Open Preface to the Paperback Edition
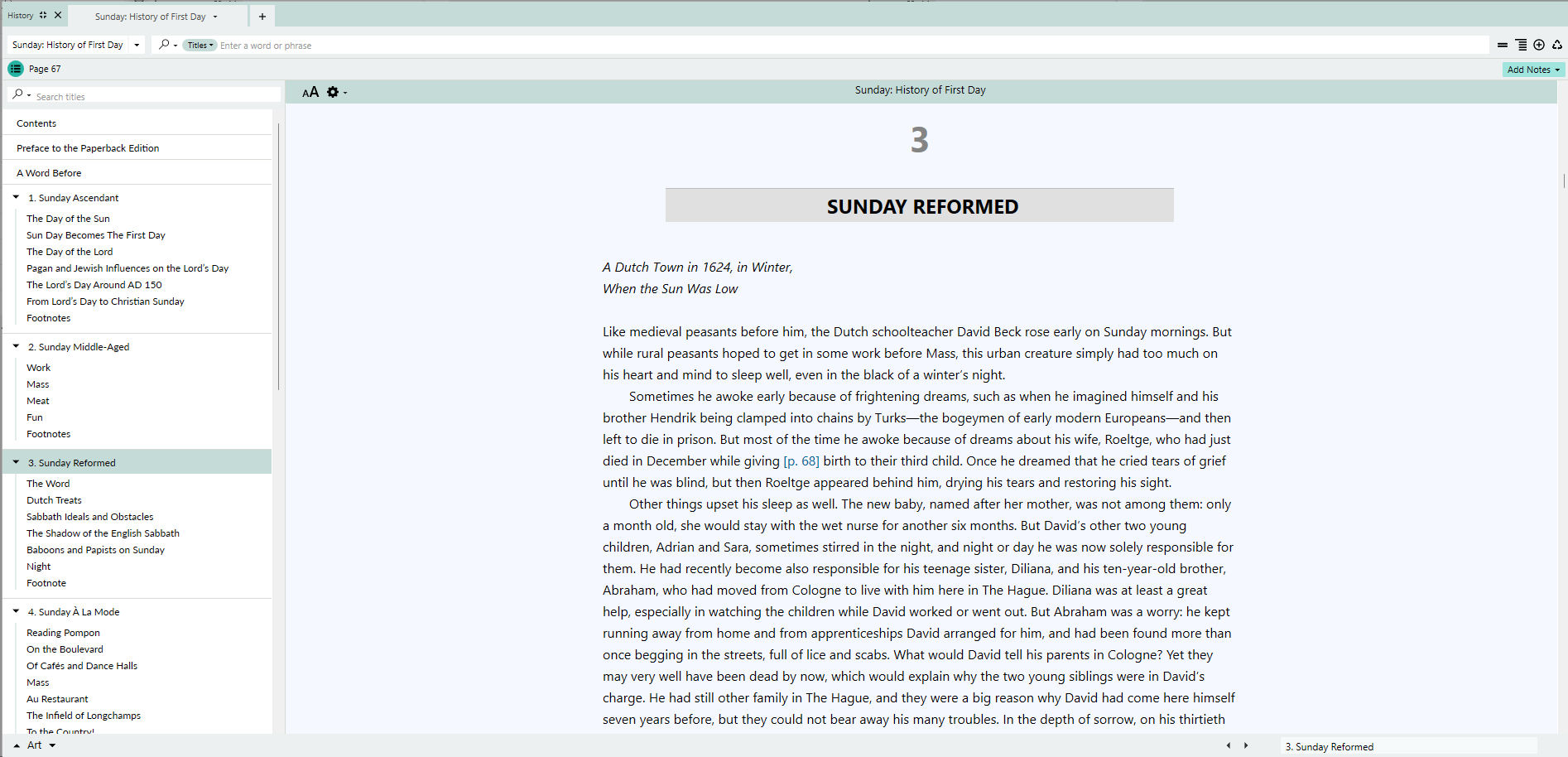Screen dimensions: 1568x757 (x=88, y=148)
